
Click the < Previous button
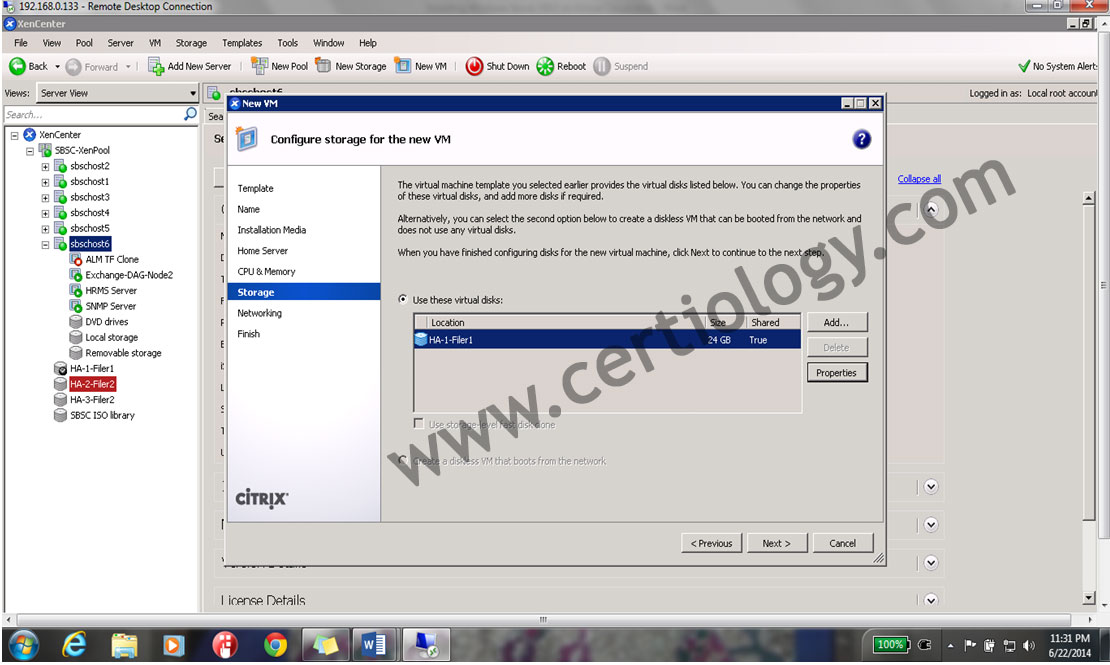[711, 543]
